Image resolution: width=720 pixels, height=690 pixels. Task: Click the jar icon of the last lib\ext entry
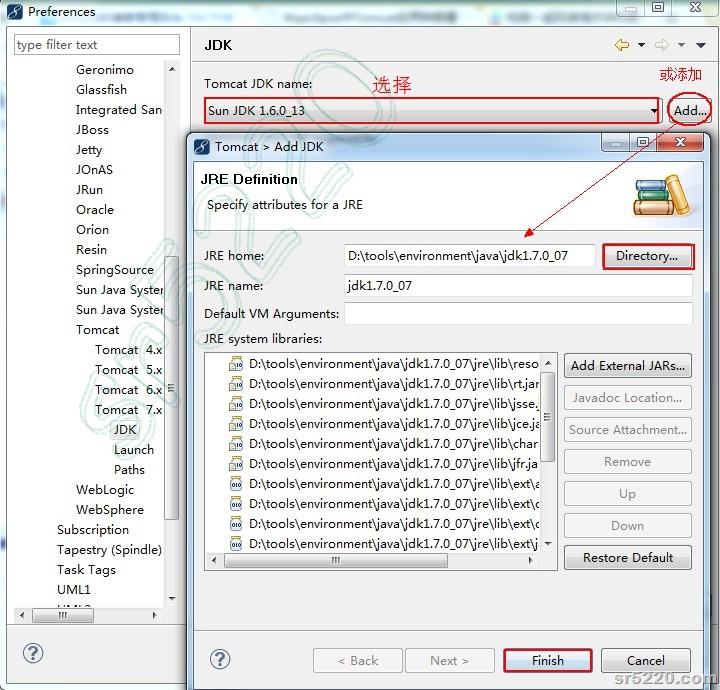click(x=236, y=544)
